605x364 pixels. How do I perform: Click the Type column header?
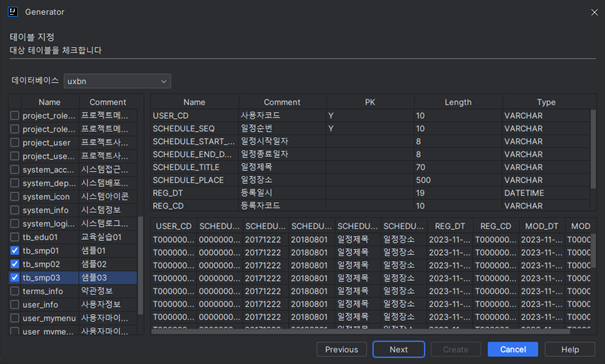(546, 102)
